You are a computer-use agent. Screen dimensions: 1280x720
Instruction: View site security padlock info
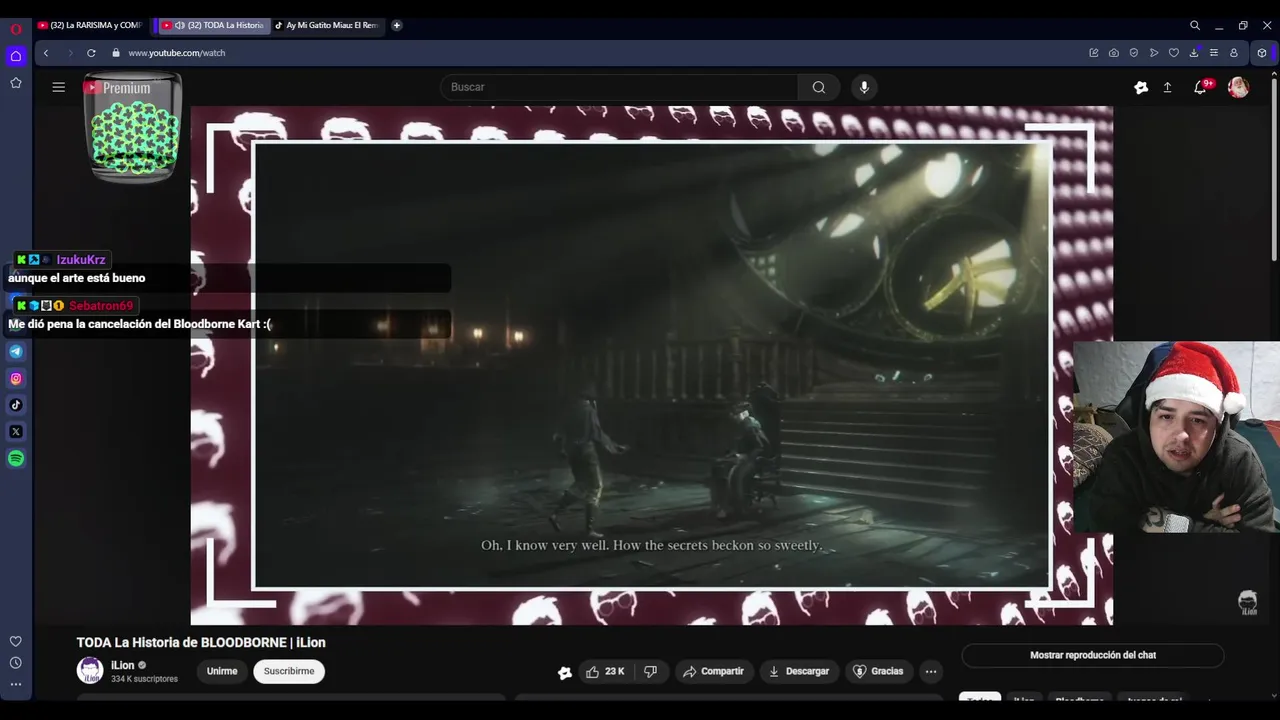(x=116, y=53)
